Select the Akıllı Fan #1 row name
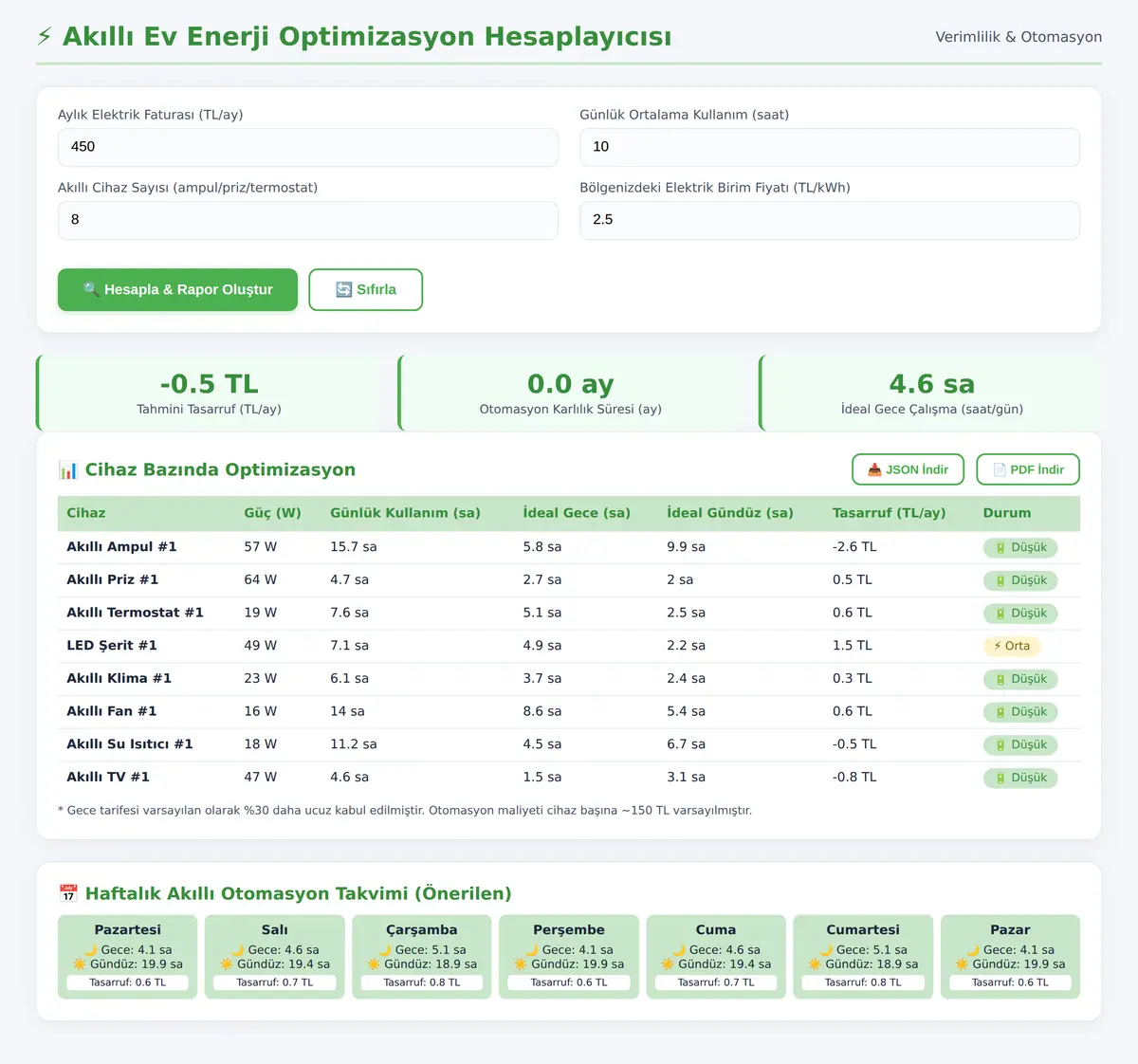The height and width of the screenshot is (1064, 1138). coord(111,711)
